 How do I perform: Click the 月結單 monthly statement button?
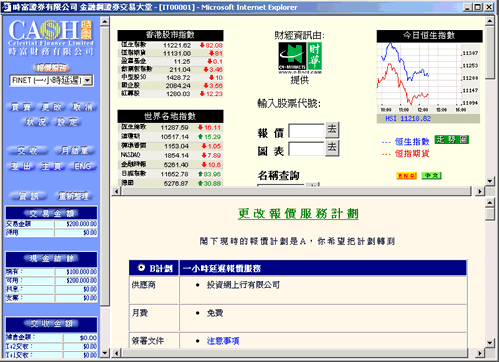pos(74,151)
